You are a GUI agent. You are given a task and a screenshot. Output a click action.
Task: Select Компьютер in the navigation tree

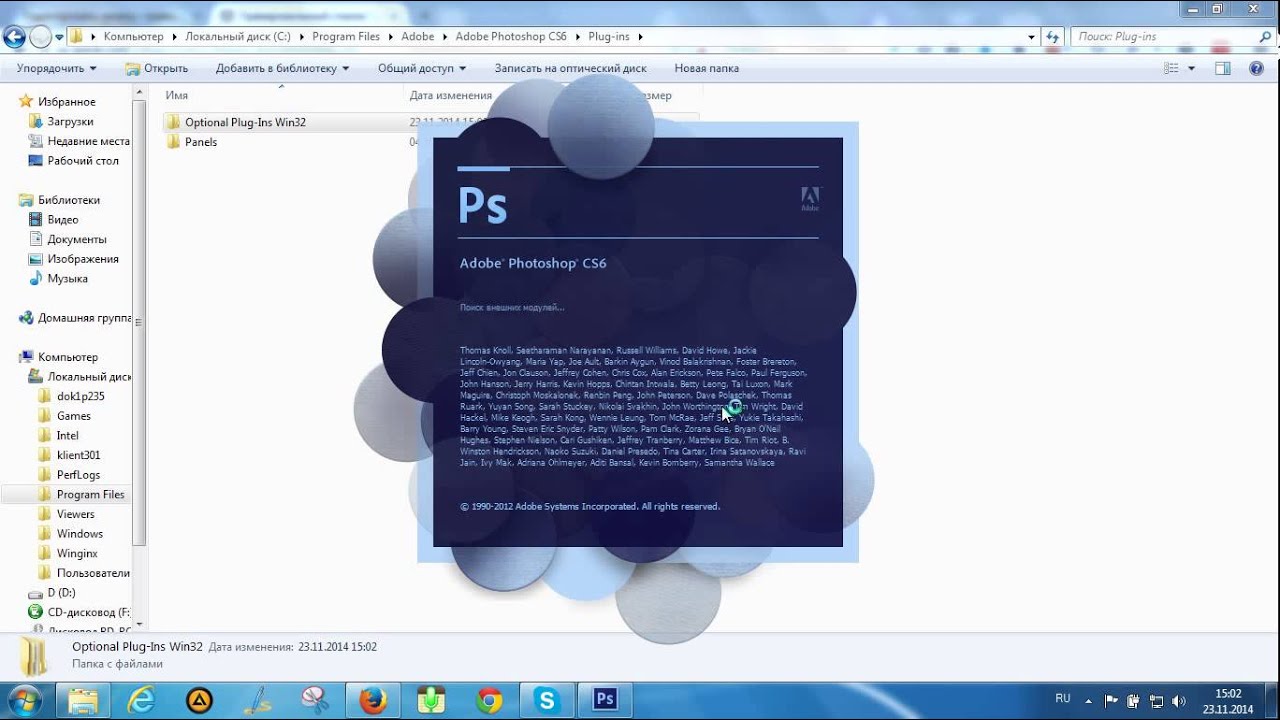(x=68, y=357)
